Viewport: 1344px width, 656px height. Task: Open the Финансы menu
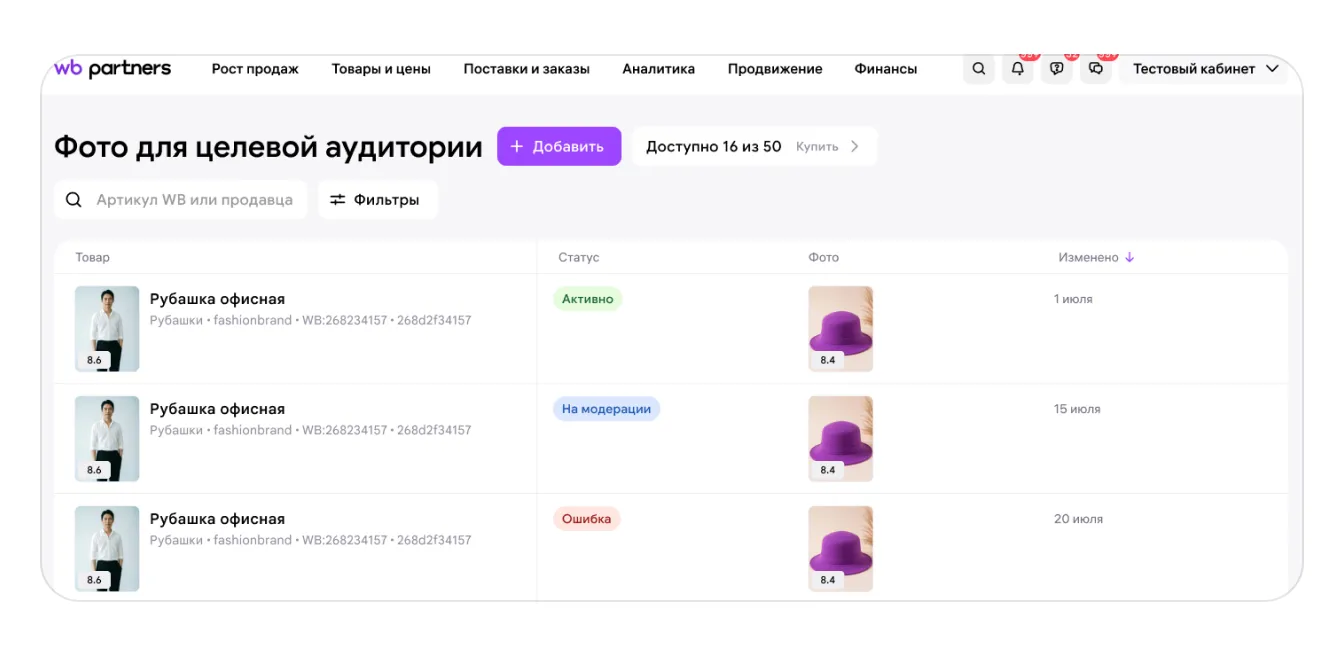coord(886,69)
